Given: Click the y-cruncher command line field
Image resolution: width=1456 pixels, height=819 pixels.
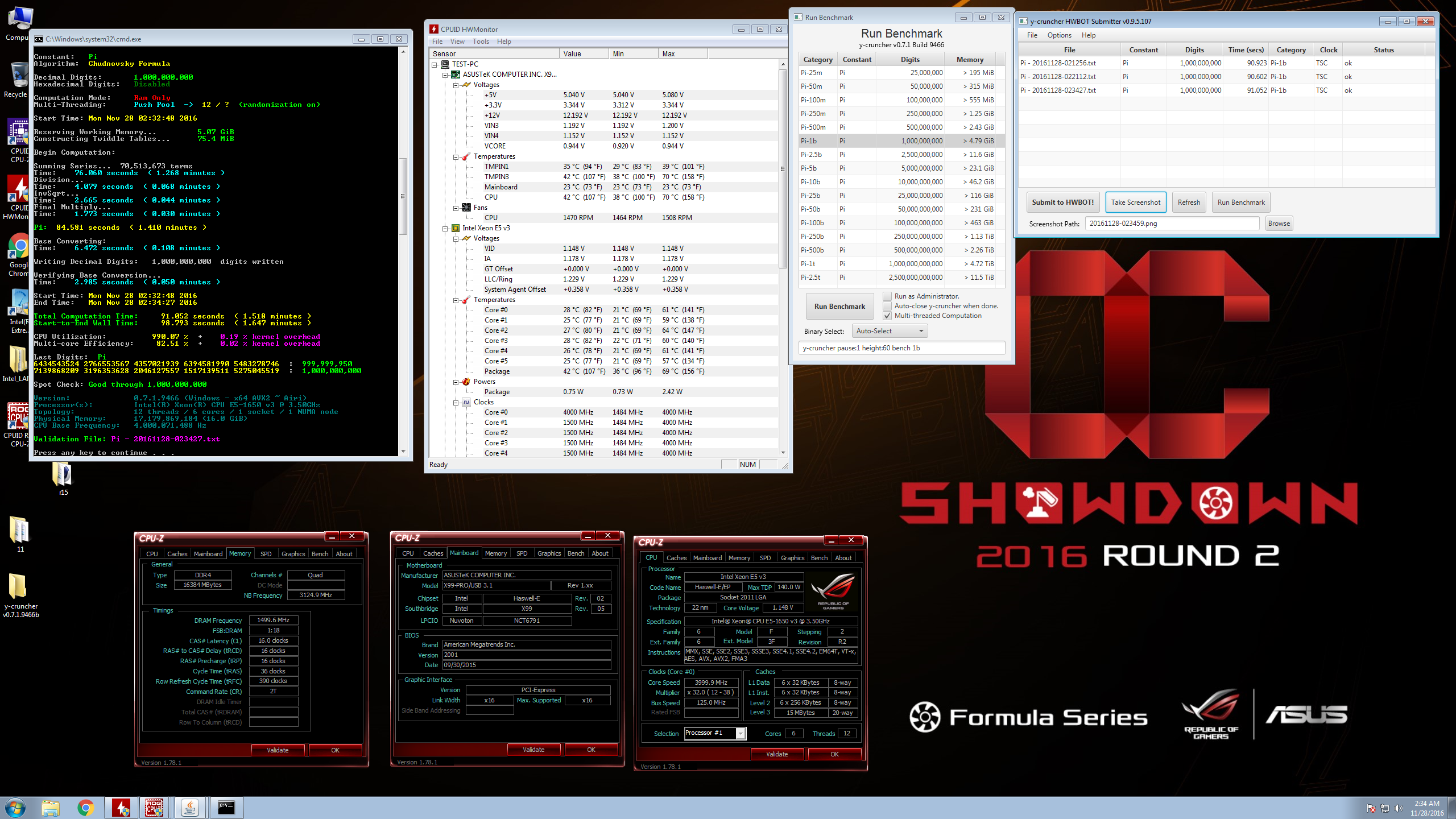Looking at the screenshot, I should (901, 348).
